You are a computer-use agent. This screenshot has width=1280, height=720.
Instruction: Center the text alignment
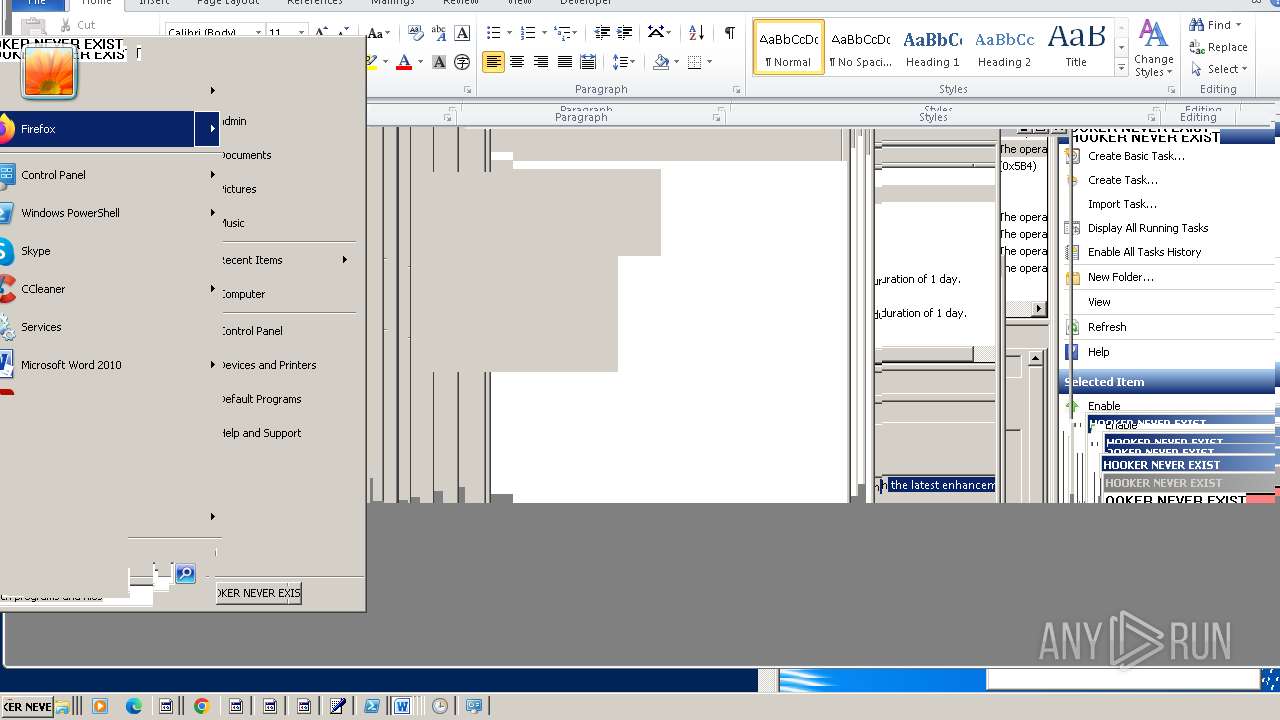coord(517,62)
